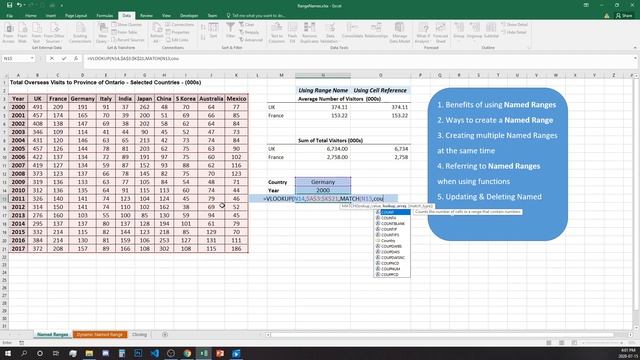Viewport: 640px width, 360px height.
Task: Click Advanced filter option
Action: [251, 40]
